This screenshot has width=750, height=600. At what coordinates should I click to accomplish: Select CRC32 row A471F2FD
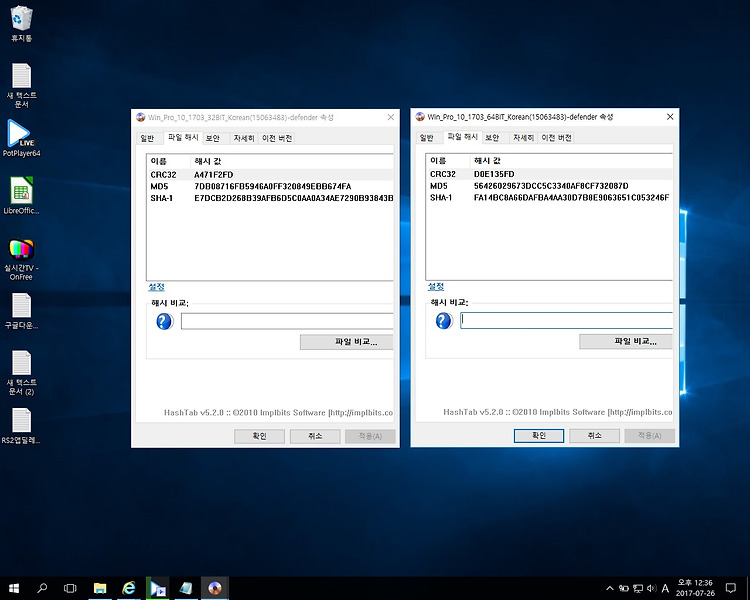(270, 175)
